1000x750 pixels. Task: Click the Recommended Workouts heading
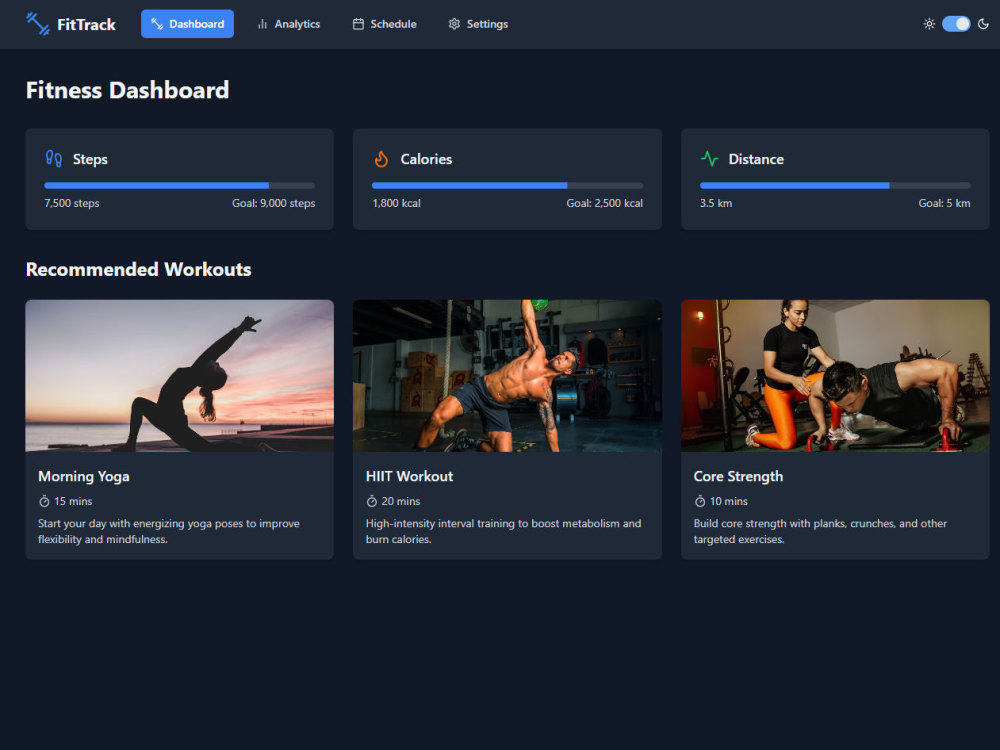click(x=138, y=269)
